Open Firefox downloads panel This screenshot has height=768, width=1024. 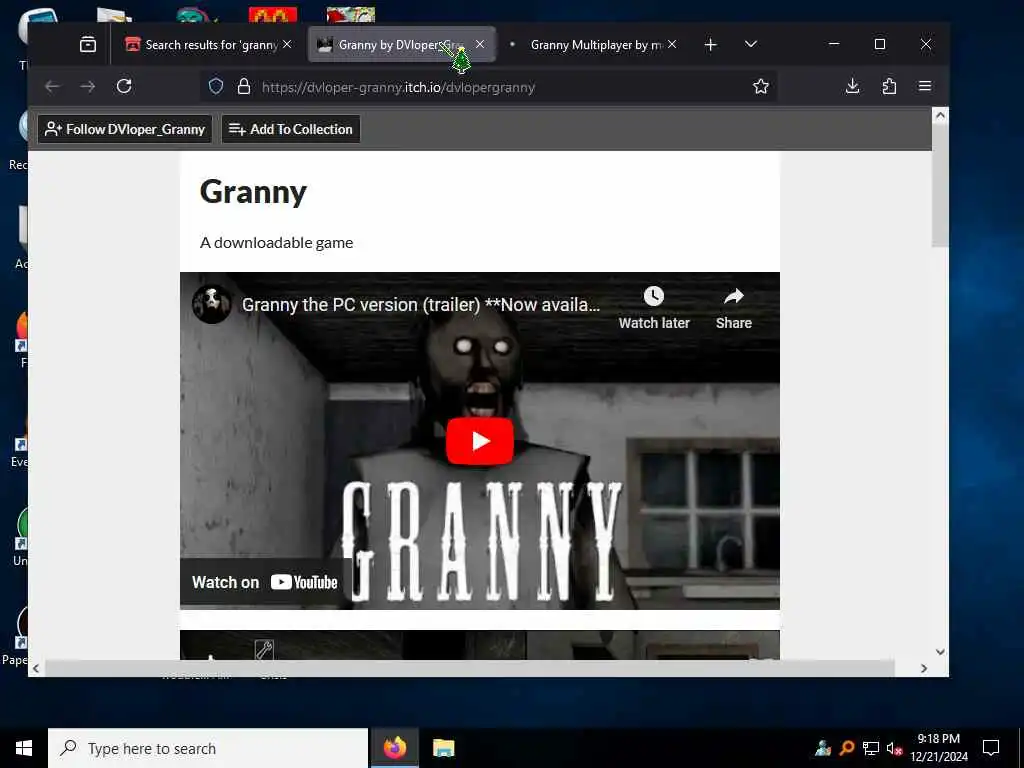[x=852, y=86]
